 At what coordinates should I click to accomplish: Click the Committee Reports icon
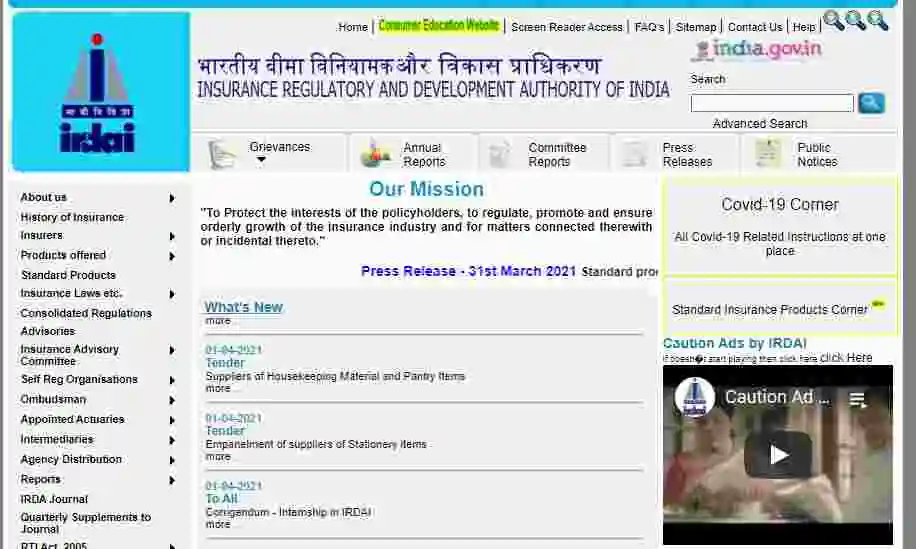tap(500, 154)
